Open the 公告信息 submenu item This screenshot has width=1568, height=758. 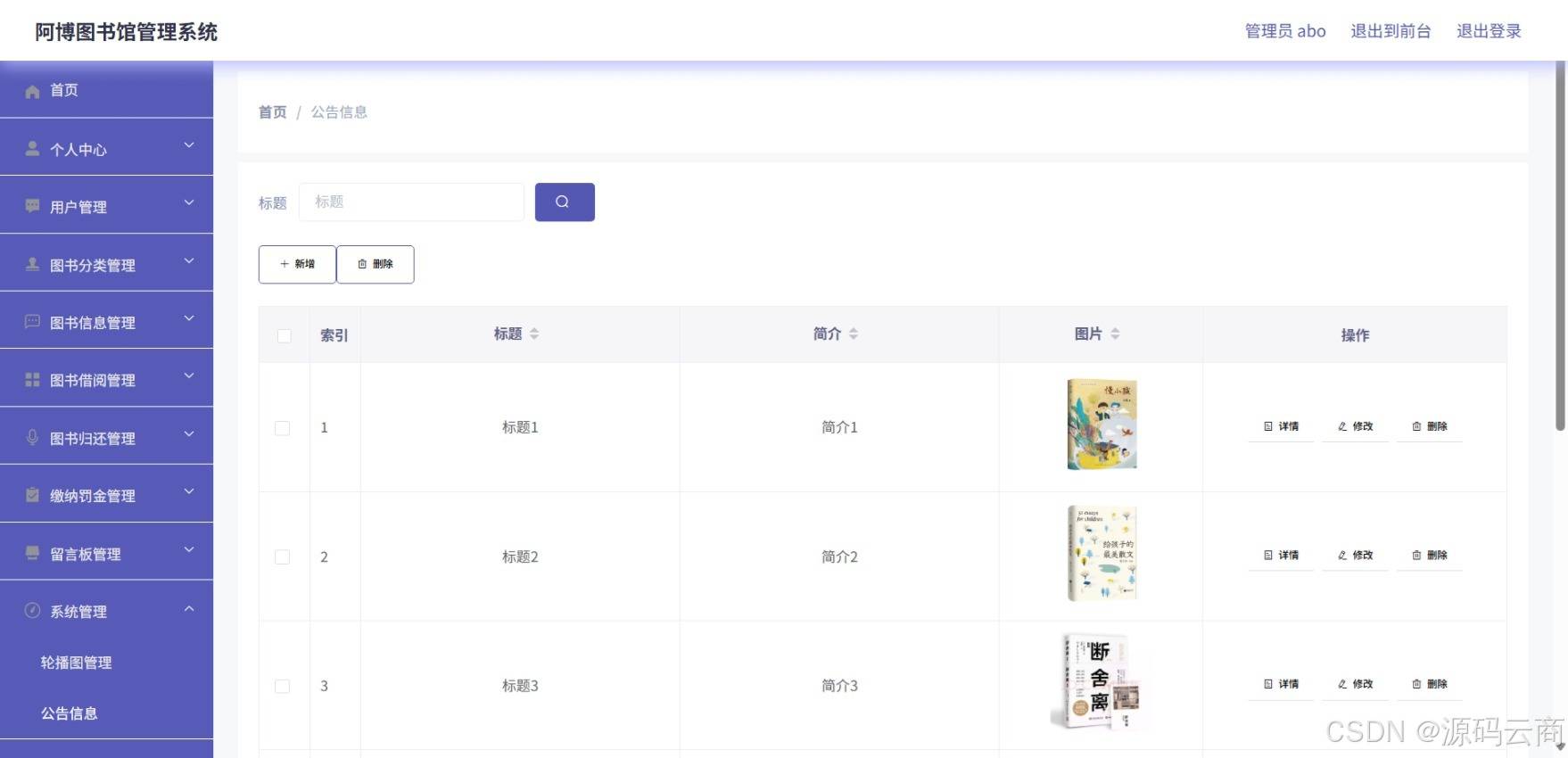tap(69, 713)
